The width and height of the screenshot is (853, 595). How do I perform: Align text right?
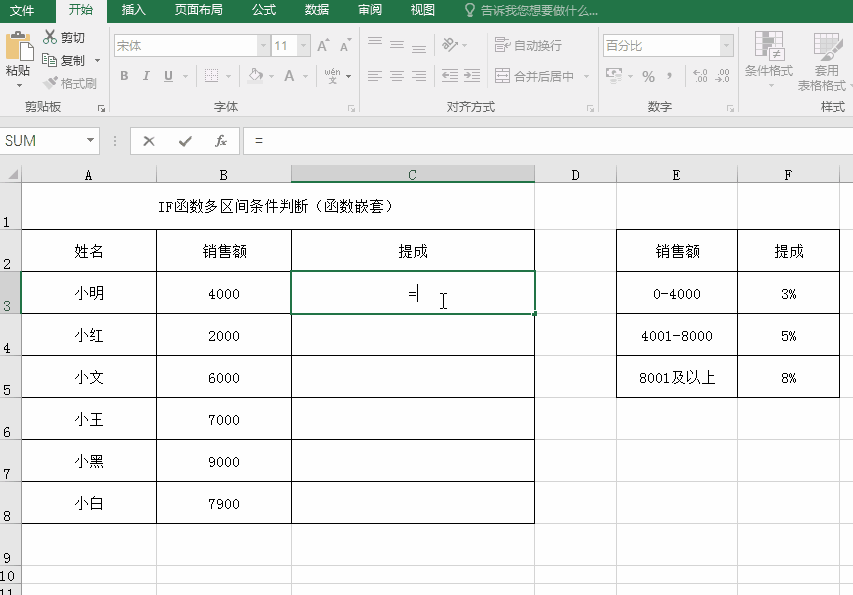[419, 76]
